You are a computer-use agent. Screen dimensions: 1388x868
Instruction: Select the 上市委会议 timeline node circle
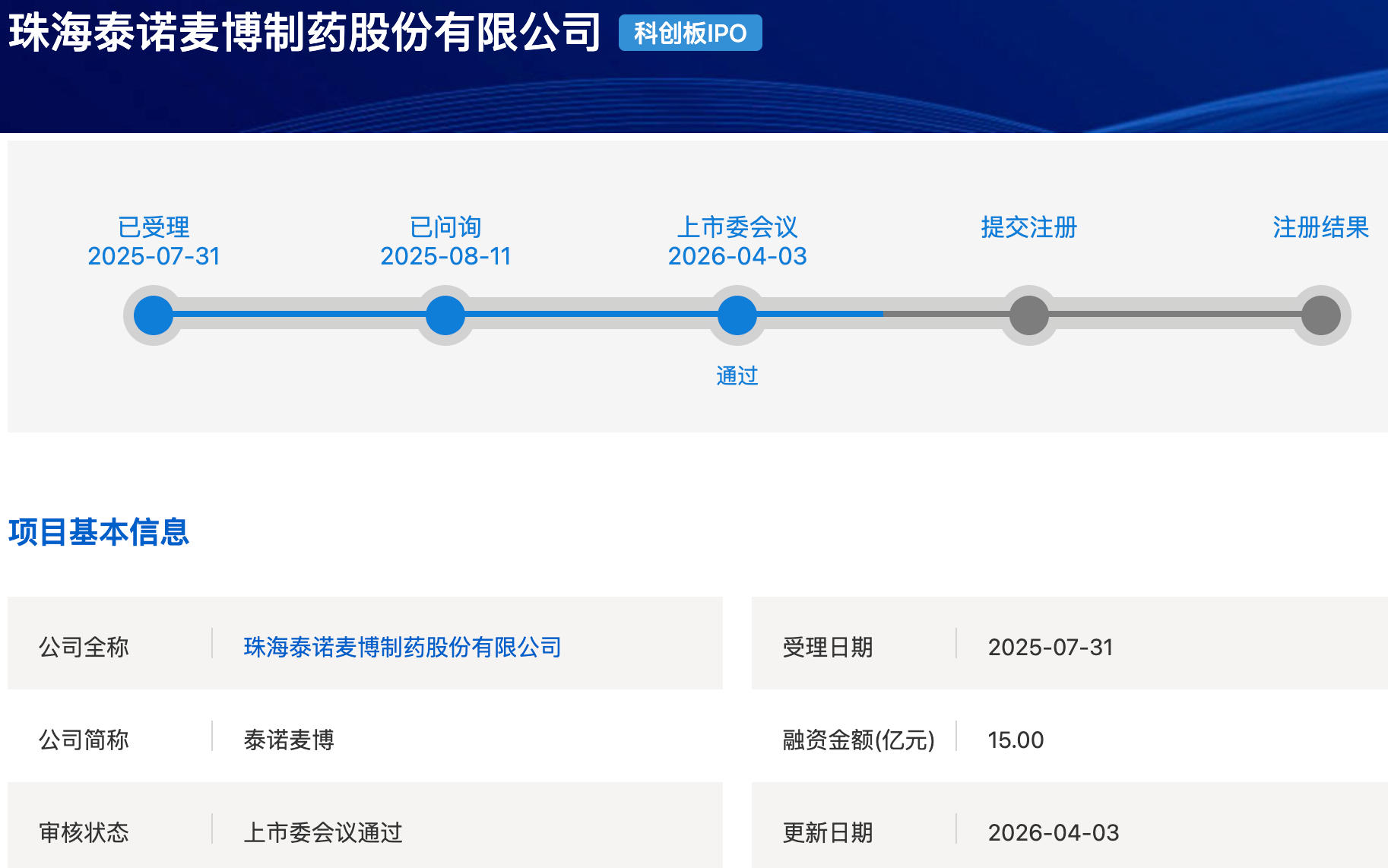click(x=737, y=315)
